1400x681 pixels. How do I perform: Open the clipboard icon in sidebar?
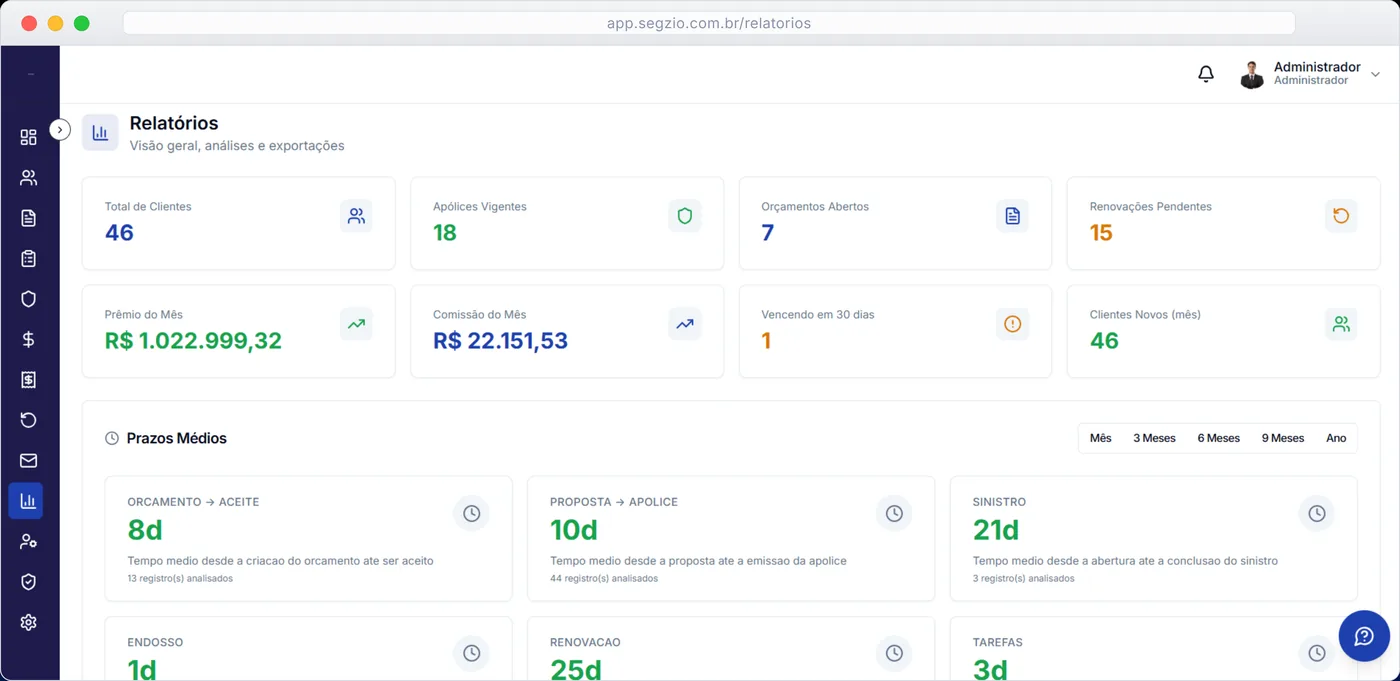coord(28,259)
